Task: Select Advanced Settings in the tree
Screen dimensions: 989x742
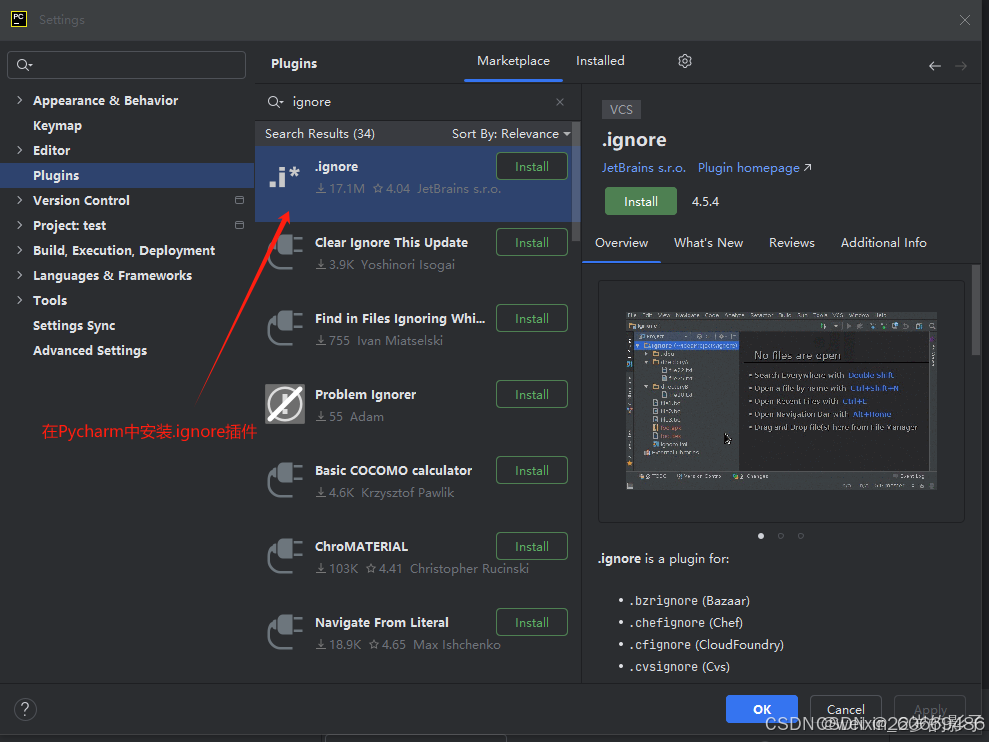Action: (90, 350)
